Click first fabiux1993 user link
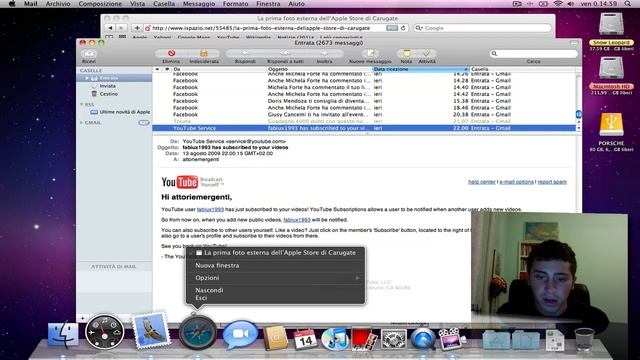This screenshot has height=360, width=640. tap(210, 209)
